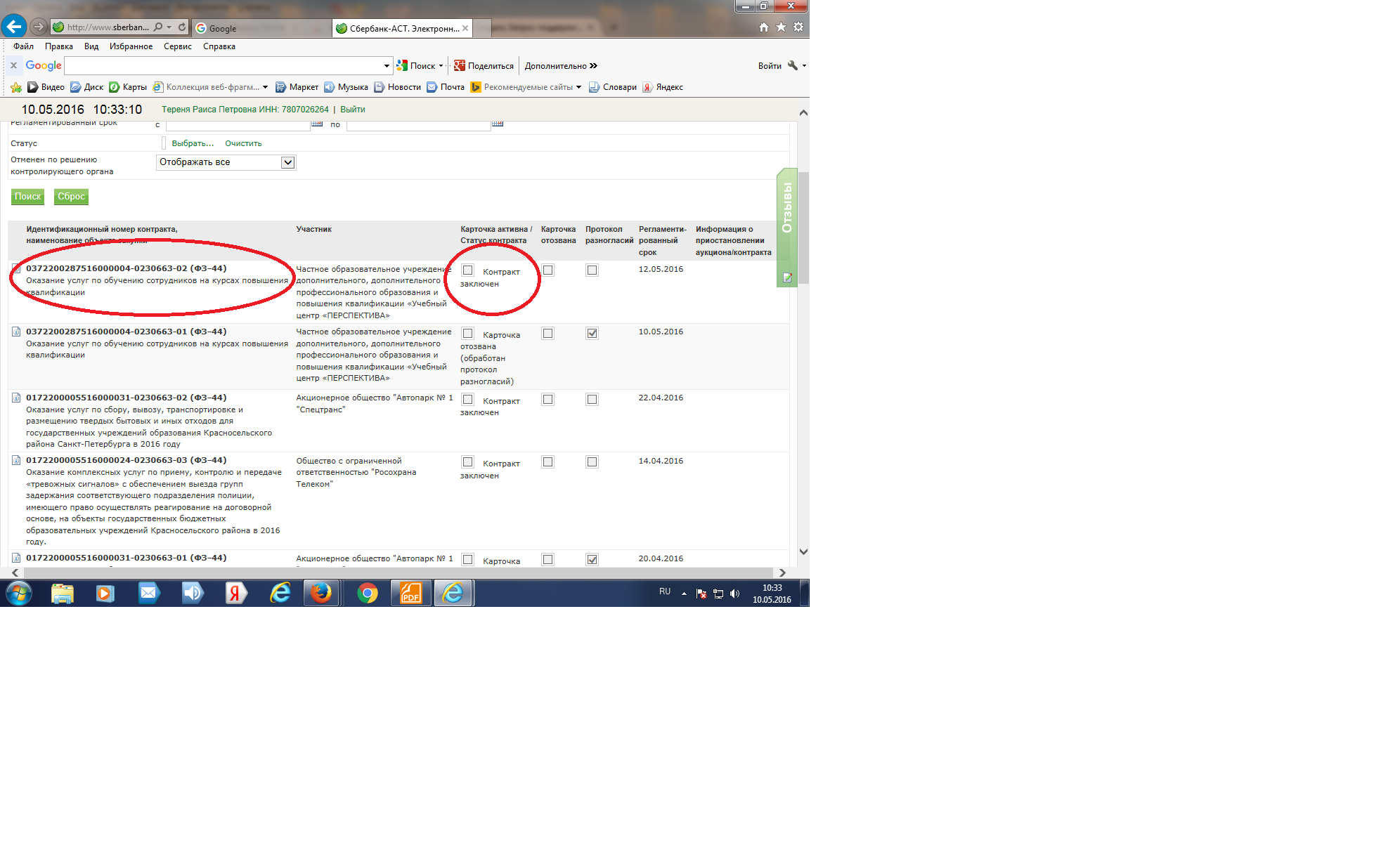This screenshot has height=864, width=1400.
Task: Toggle Карточка активна checkbox for Росохрана Телеком row
Action: pyautogui.click(x=467, y=462)
